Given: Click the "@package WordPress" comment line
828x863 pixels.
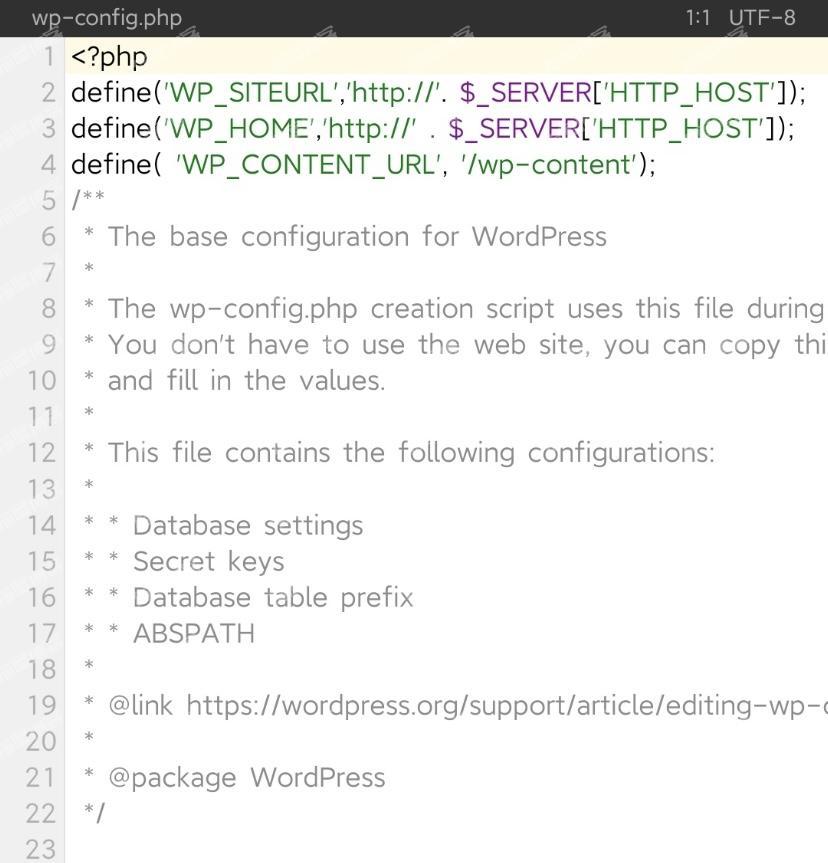Looking at the screenshot, I should 247,778.
